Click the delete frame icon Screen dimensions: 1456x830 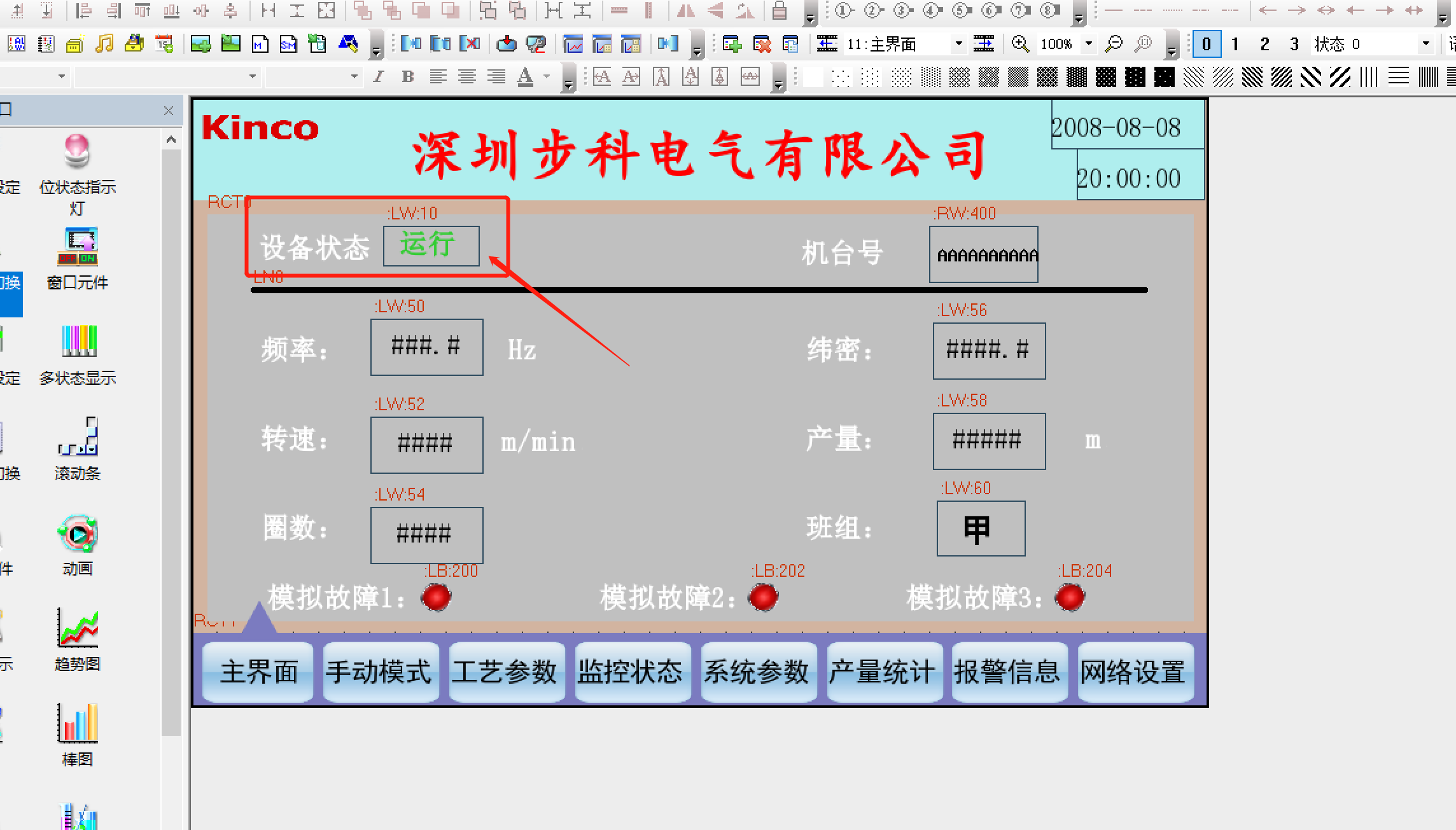tap(762, 44)
